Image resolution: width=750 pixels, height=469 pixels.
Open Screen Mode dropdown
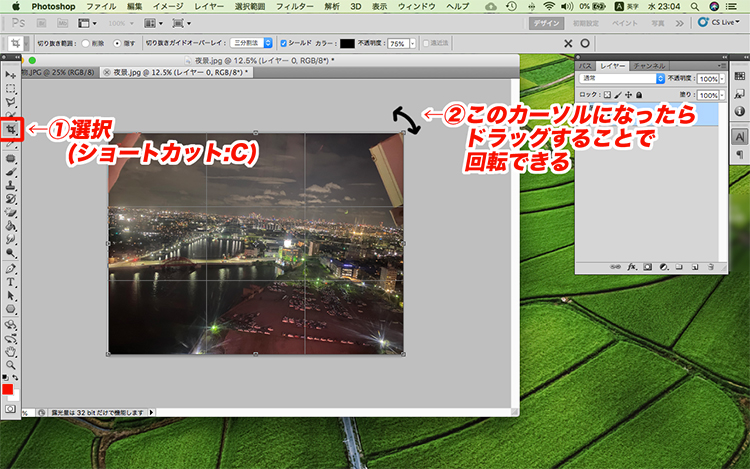pos(182,23)
